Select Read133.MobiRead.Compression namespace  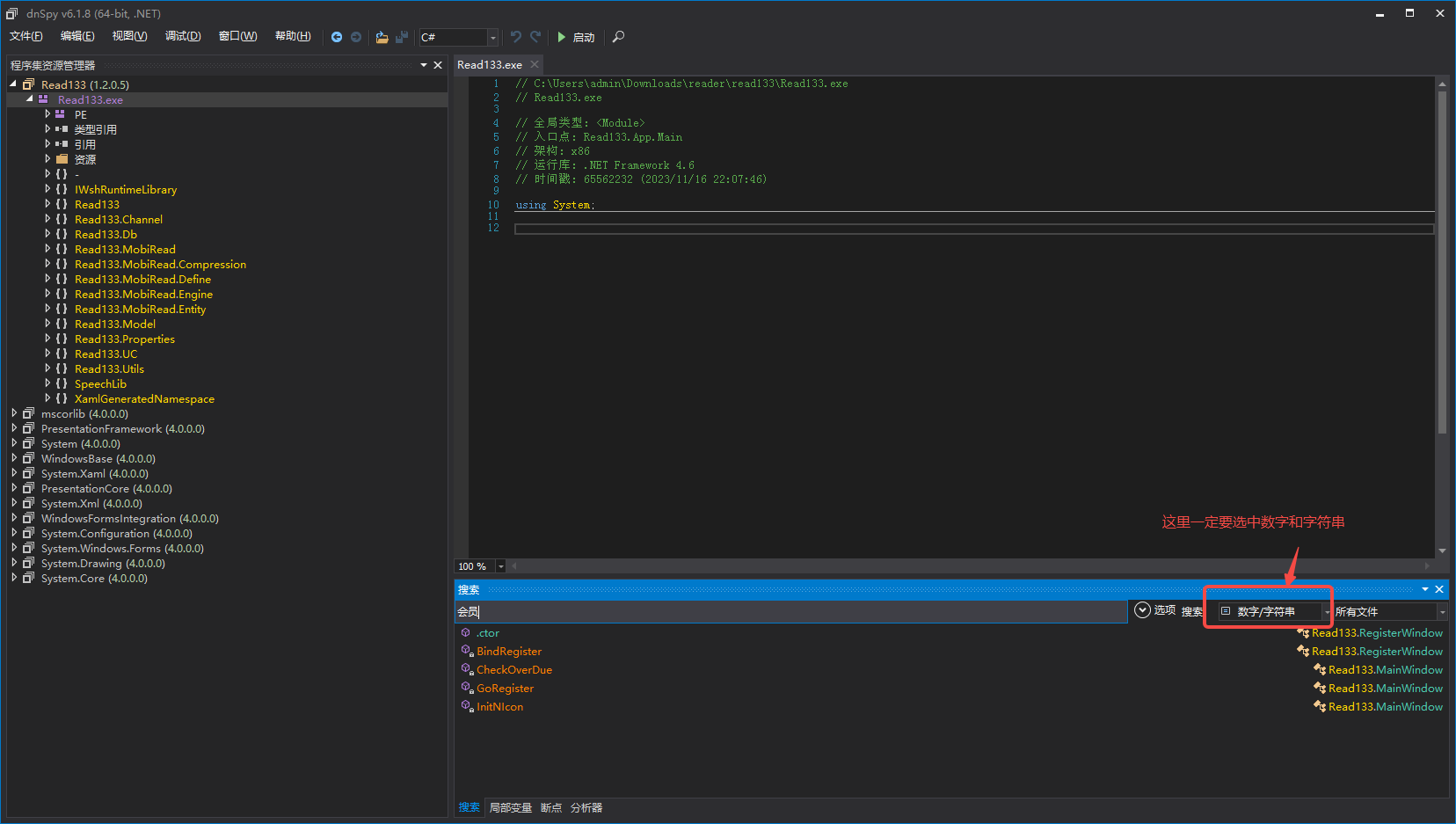tap(160, 264)
